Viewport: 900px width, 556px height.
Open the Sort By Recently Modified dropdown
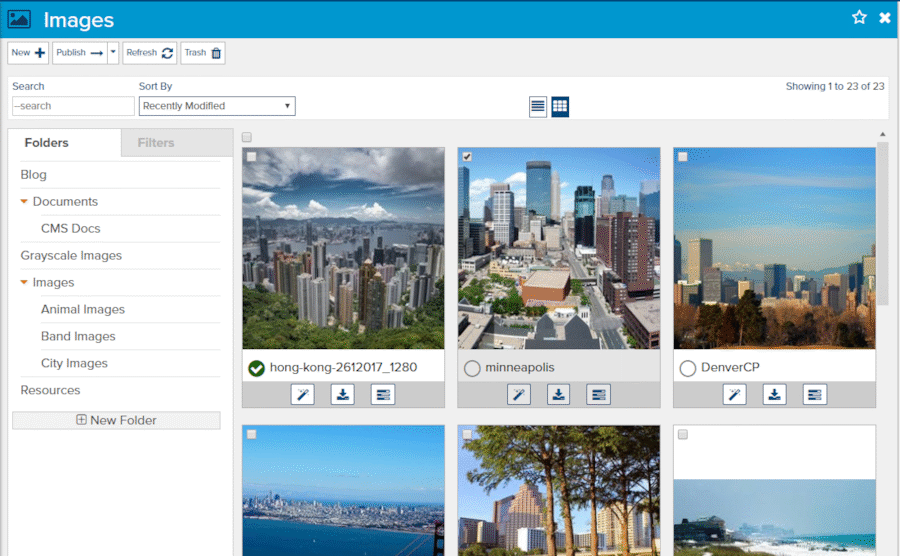click(217, 106)
